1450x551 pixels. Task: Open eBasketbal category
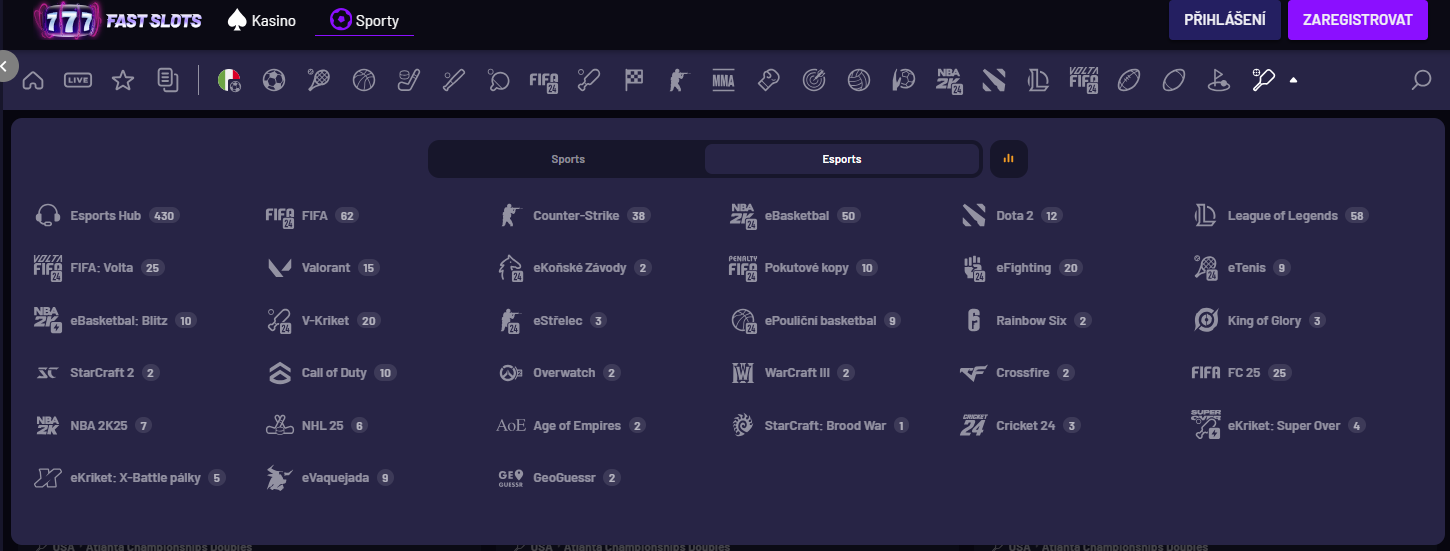pyautogui.click(x=795, y=215)
